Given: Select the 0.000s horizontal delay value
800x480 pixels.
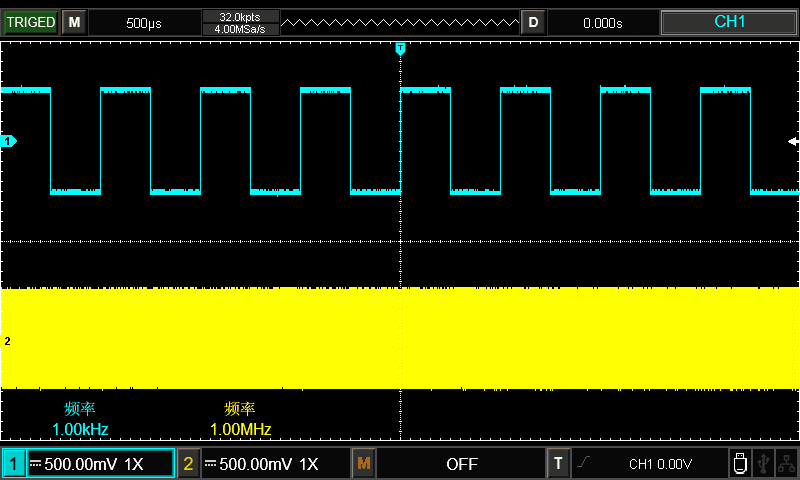Looking at the screenshot, I should (x=602, y=22).
